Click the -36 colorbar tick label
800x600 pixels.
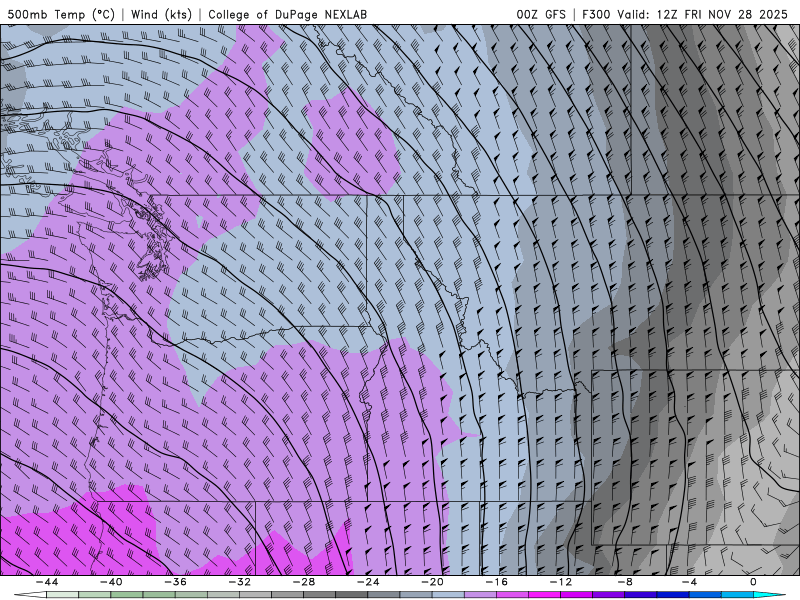point(175,582)
